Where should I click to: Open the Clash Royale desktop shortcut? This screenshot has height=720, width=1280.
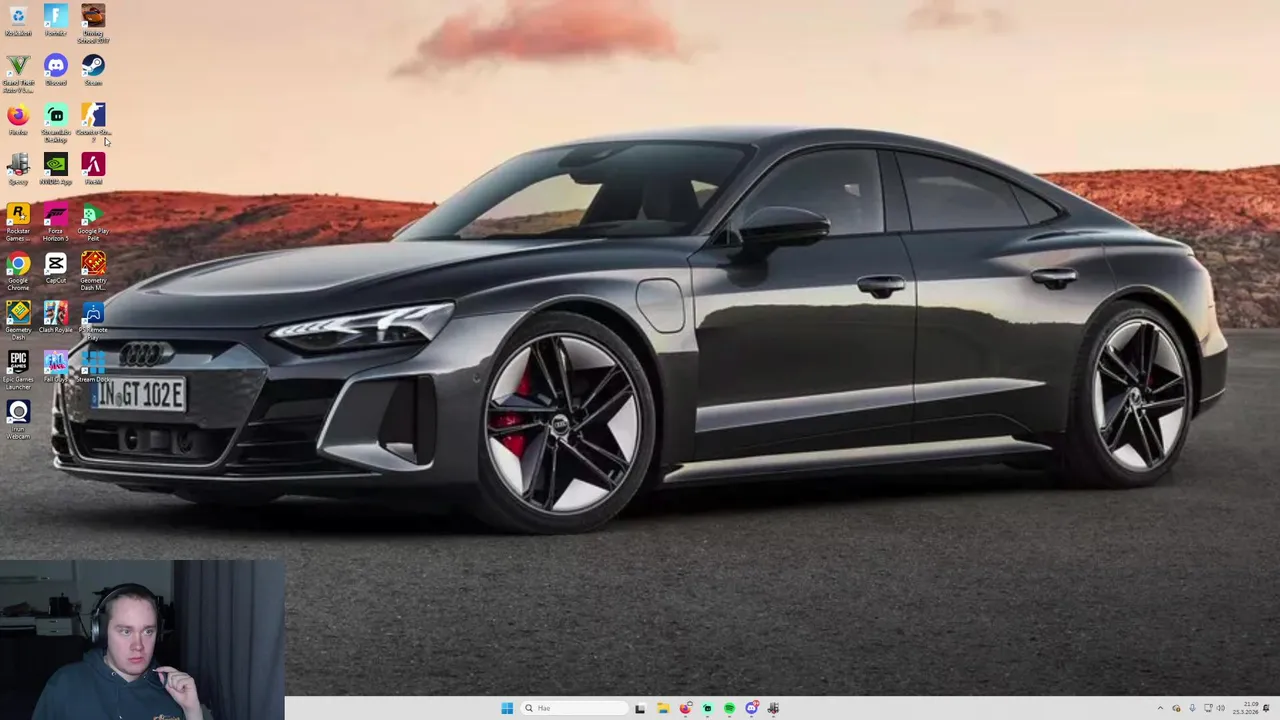point(55,318)
